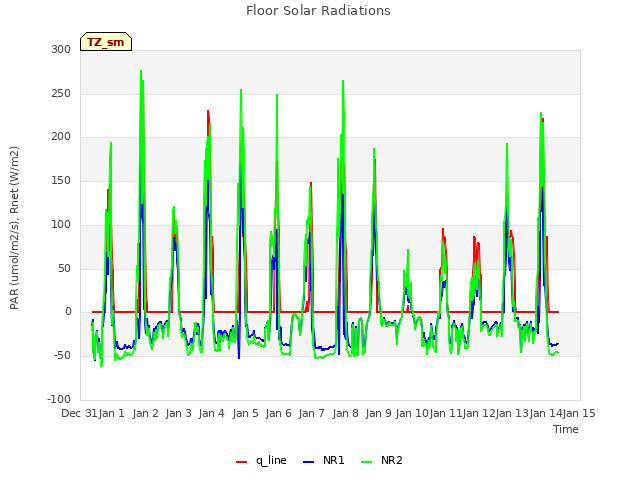The height and width of the screenshot is (480, 640).
Task: Click the 300 y-axis value
Action: point(61,50)
